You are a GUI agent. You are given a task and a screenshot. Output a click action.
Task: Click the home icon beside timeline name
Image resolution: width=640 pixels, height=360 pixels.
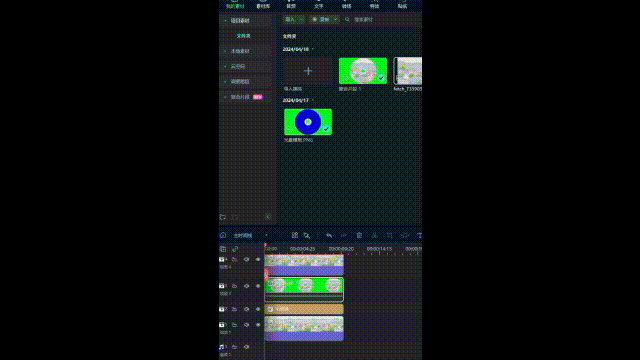223,235
